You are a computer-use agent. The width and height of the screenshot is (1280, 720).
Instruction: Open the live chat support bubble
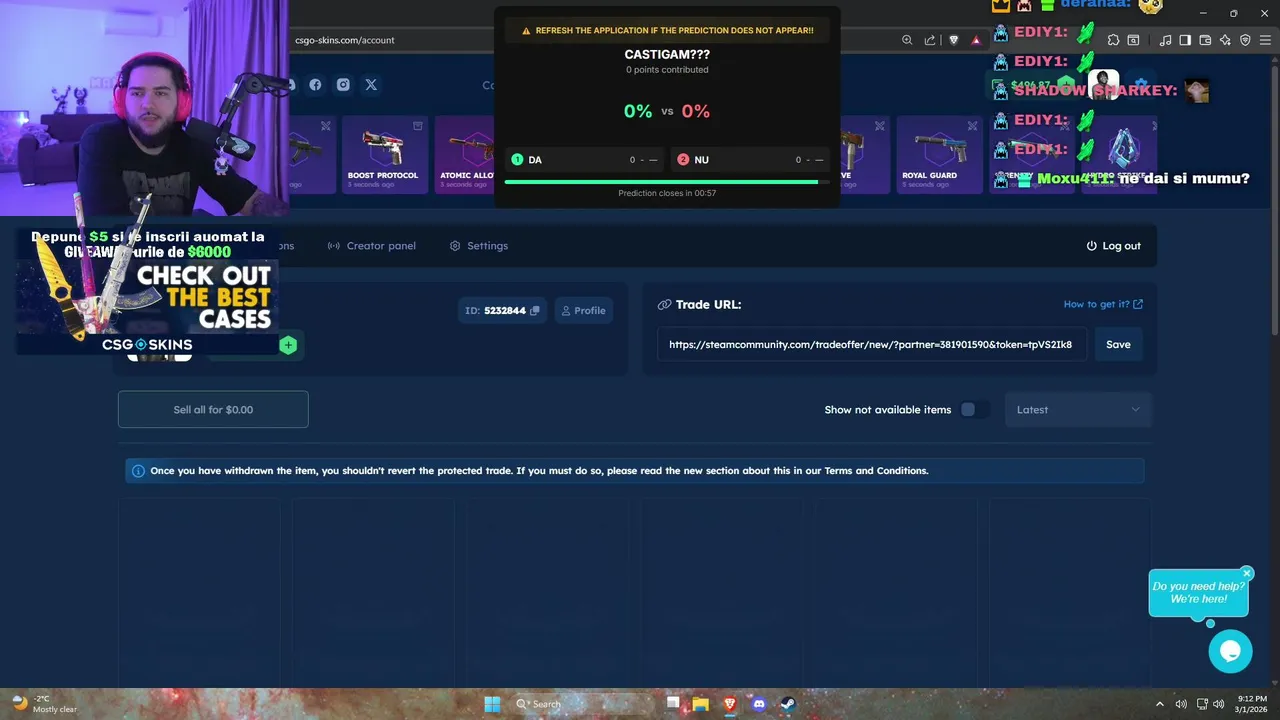(x=1230, y=652)
